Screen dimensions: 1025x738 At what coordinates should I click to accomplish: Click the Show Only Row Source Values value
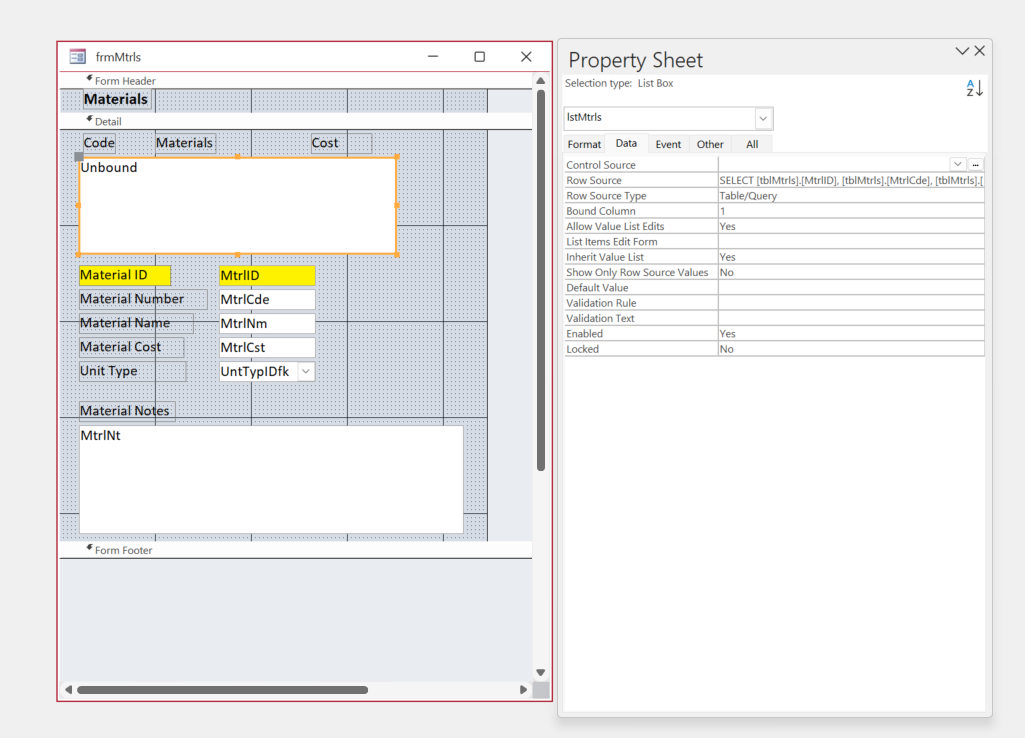coord(850,273)
